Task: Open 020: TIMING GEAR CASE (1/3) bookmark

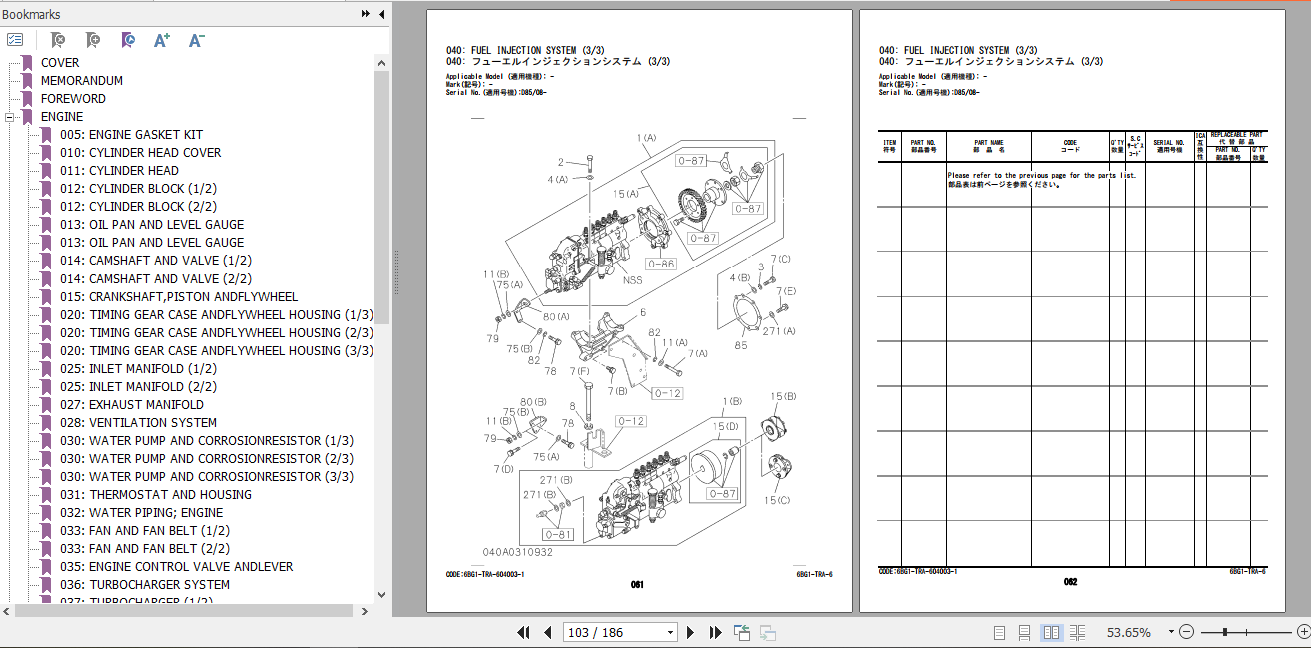Action: [x=217, y=315]
